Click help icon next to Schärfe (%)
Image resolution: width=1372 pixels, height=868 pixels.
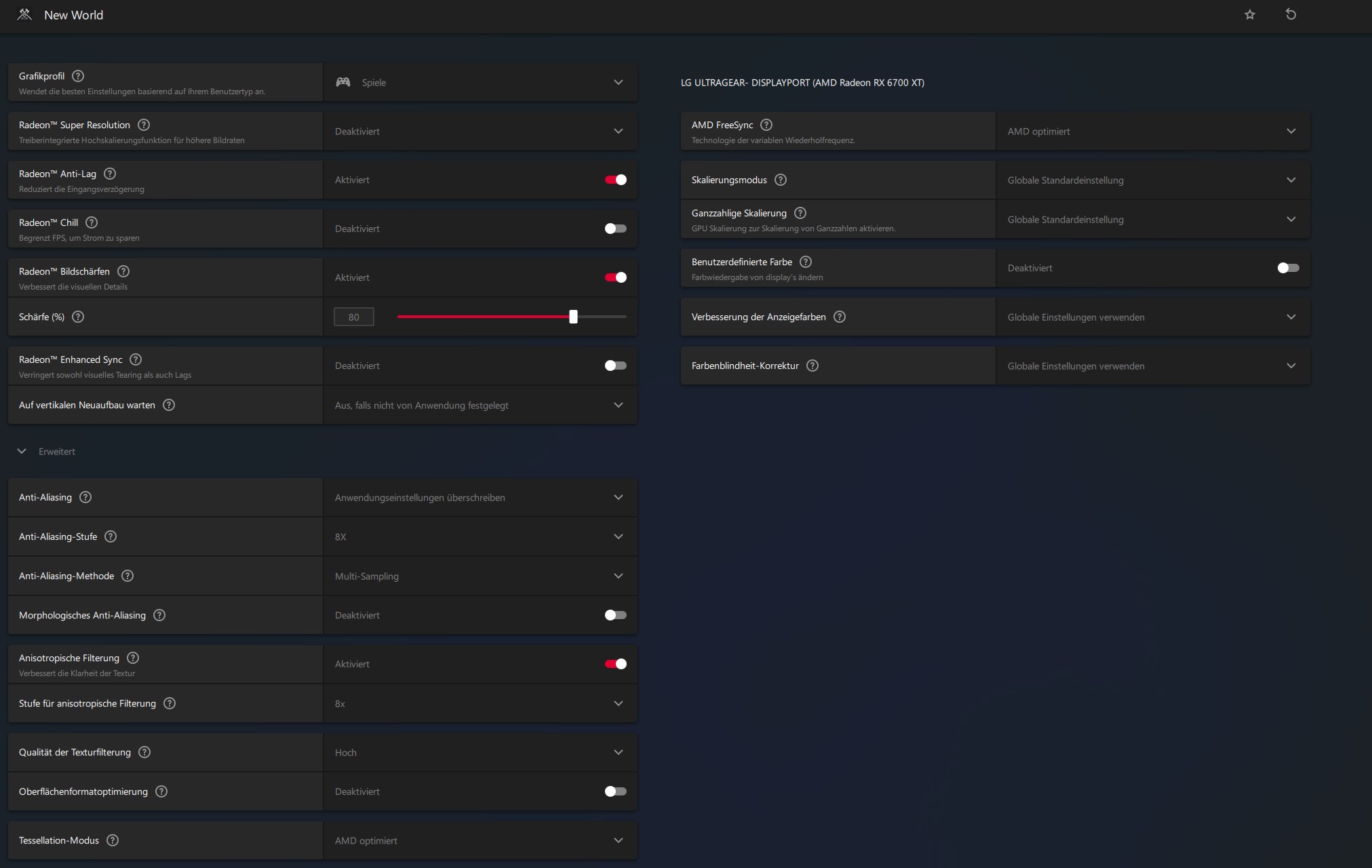coord(78,317)
